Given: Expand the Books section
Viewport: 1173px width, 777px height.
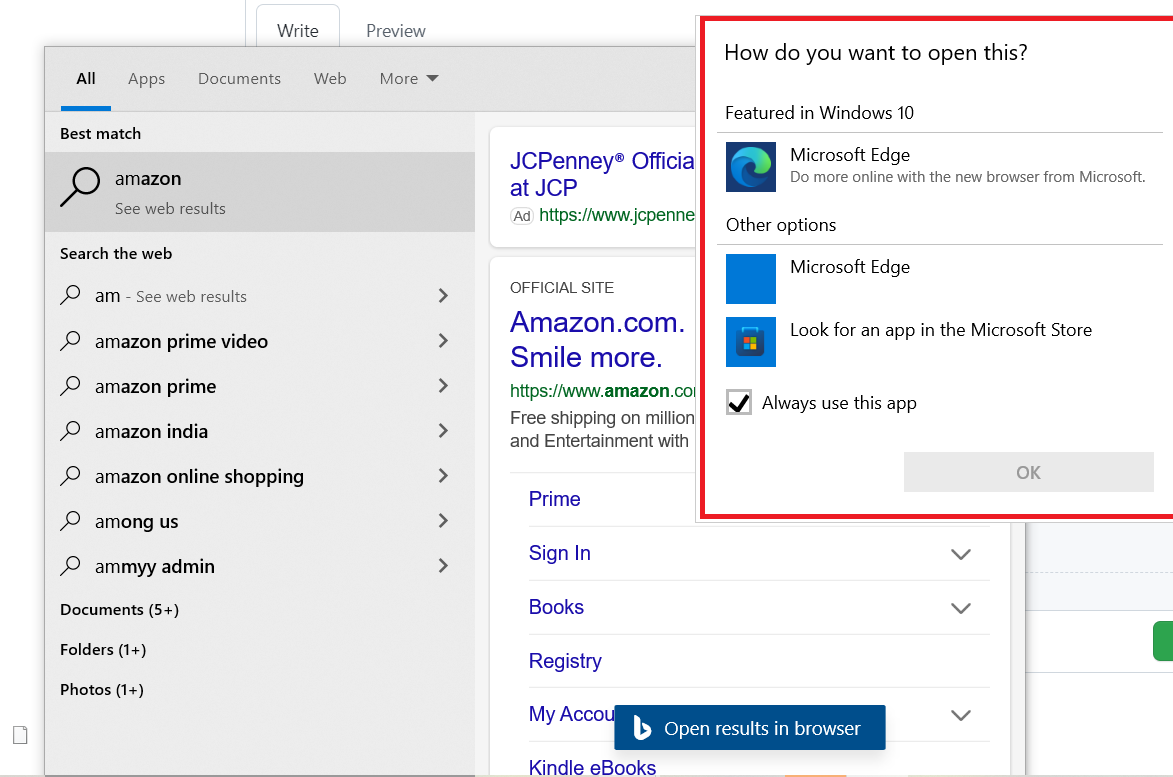Looking at the screenshot, I should 960,607.
